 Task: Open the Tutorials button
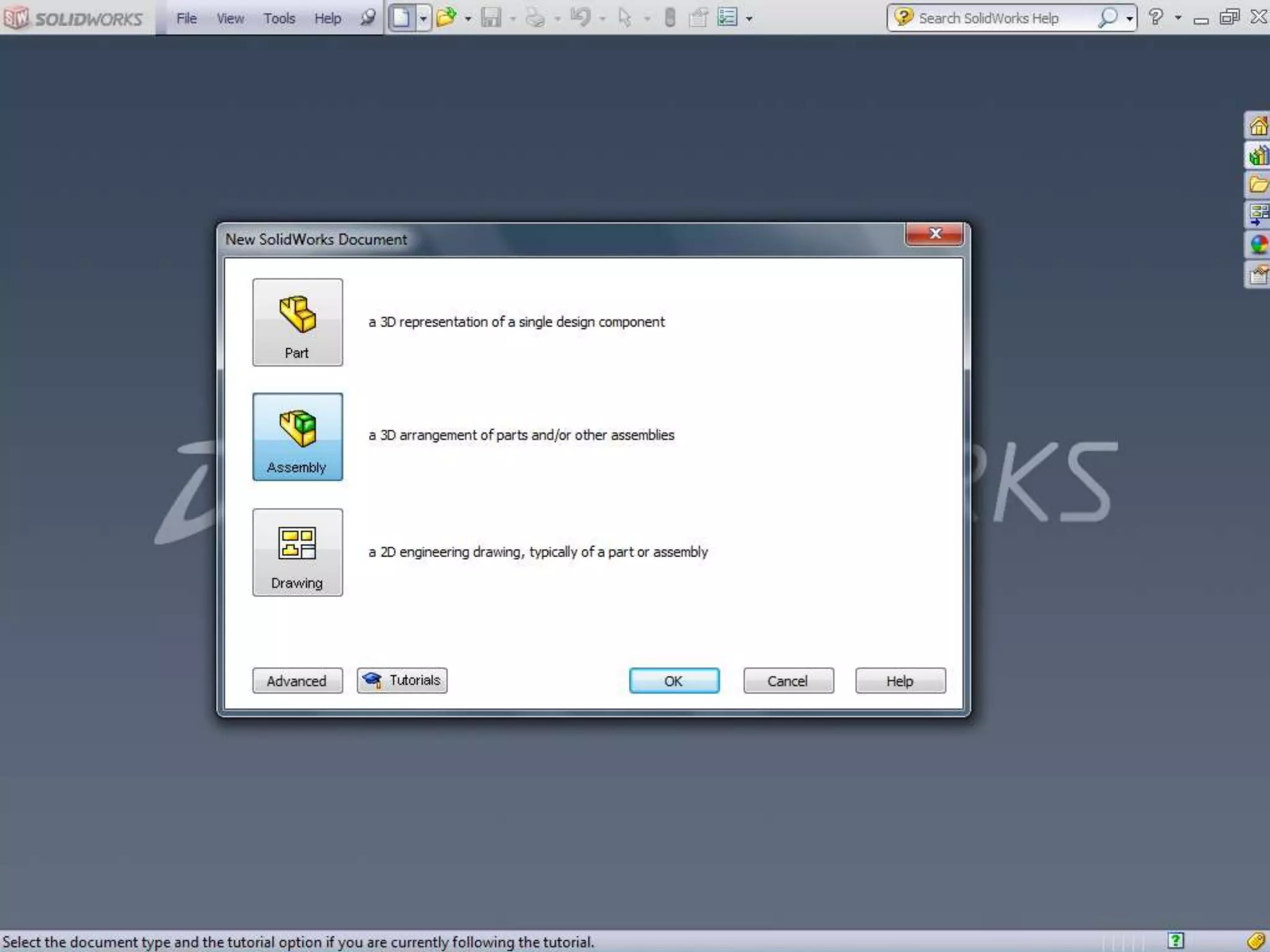[x=402, y=681]
